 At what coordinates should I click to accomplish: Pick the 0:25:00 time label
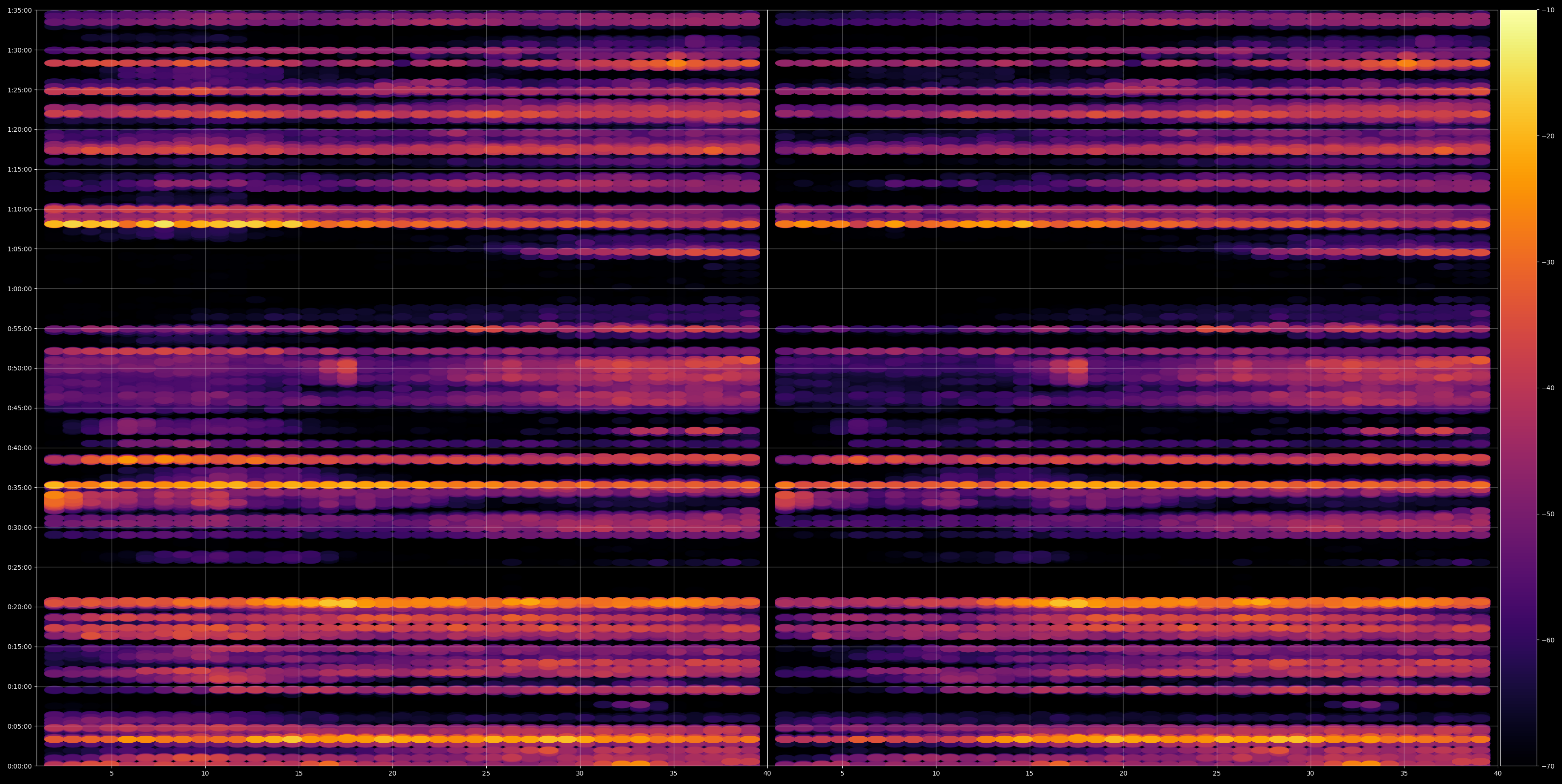point(19,567)
